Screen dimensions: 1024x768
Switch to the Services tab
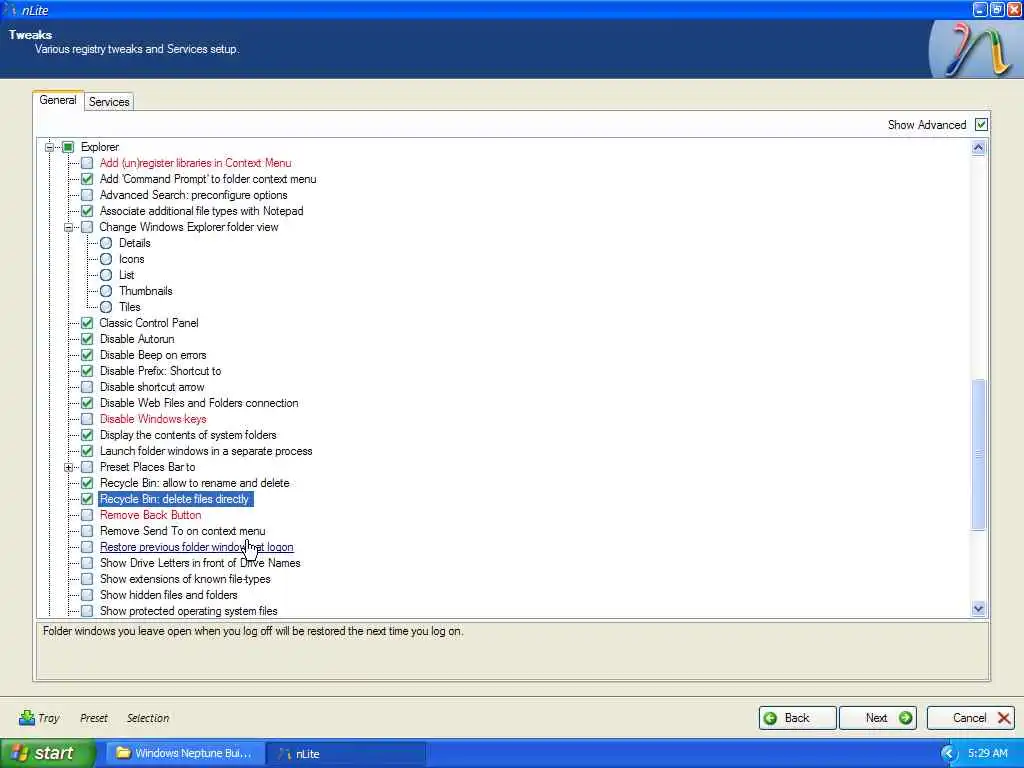pyautogui.click(x=109, y=102)
